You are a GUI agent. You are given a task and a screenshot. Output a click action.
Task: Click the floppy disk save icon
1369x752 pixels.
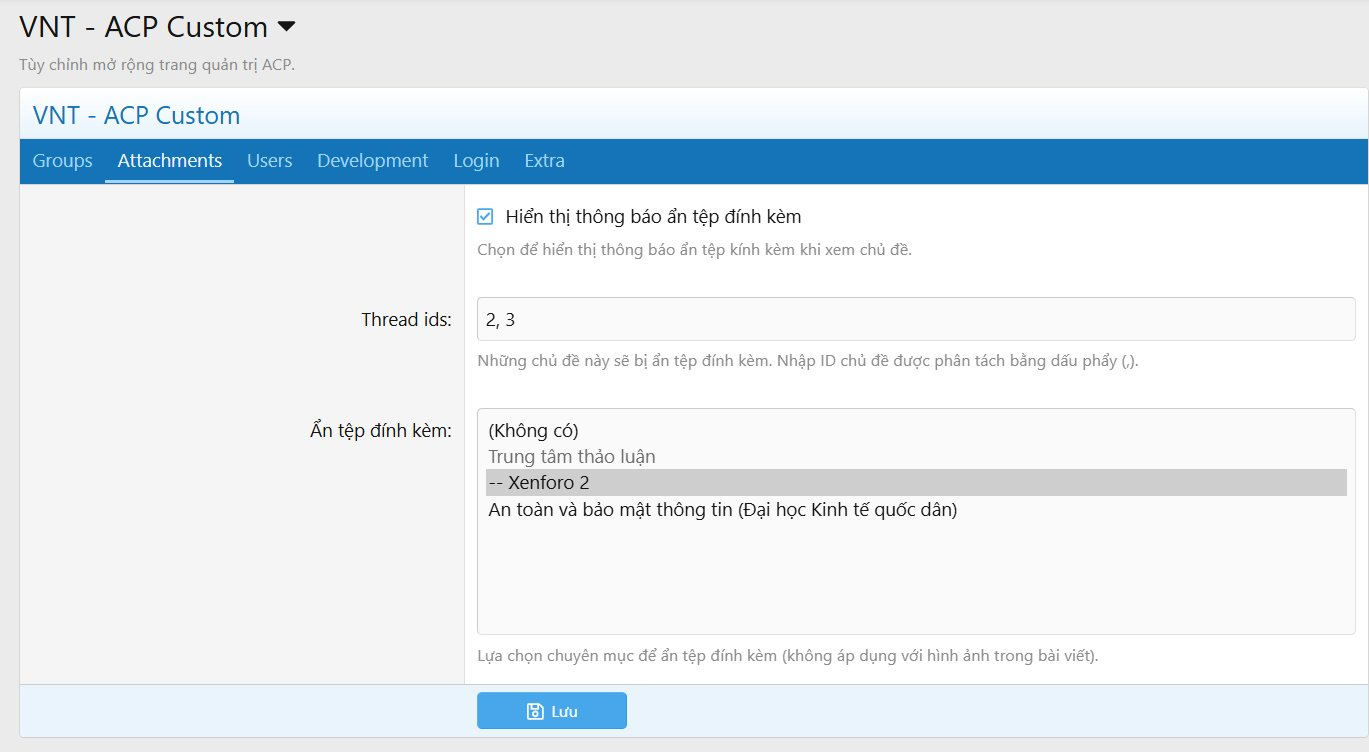[x=534, y=712]
